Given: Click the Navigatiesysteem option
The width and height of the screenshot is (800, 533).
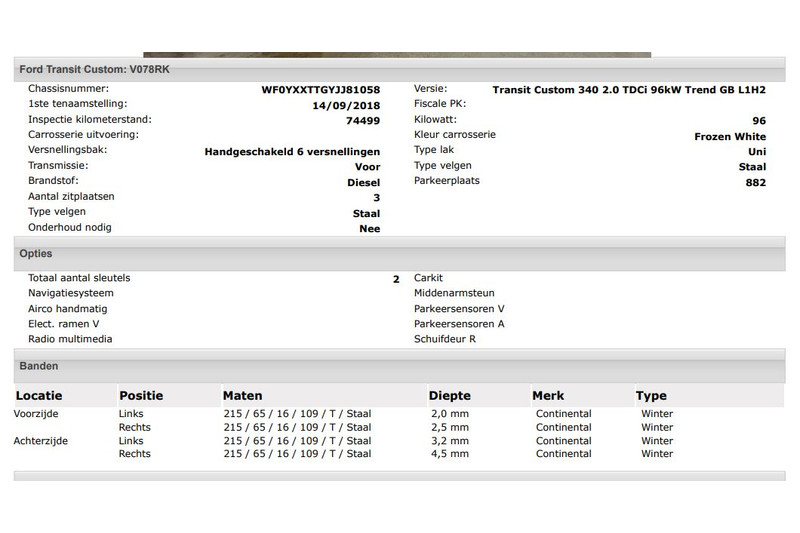Looking at the screenshot, I should pos(71,293).
